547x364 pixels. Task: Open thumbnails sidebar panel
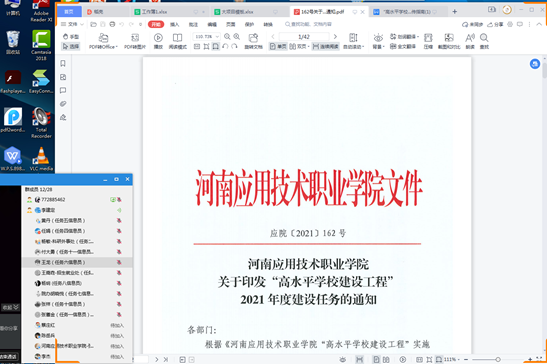pos(63,77)
